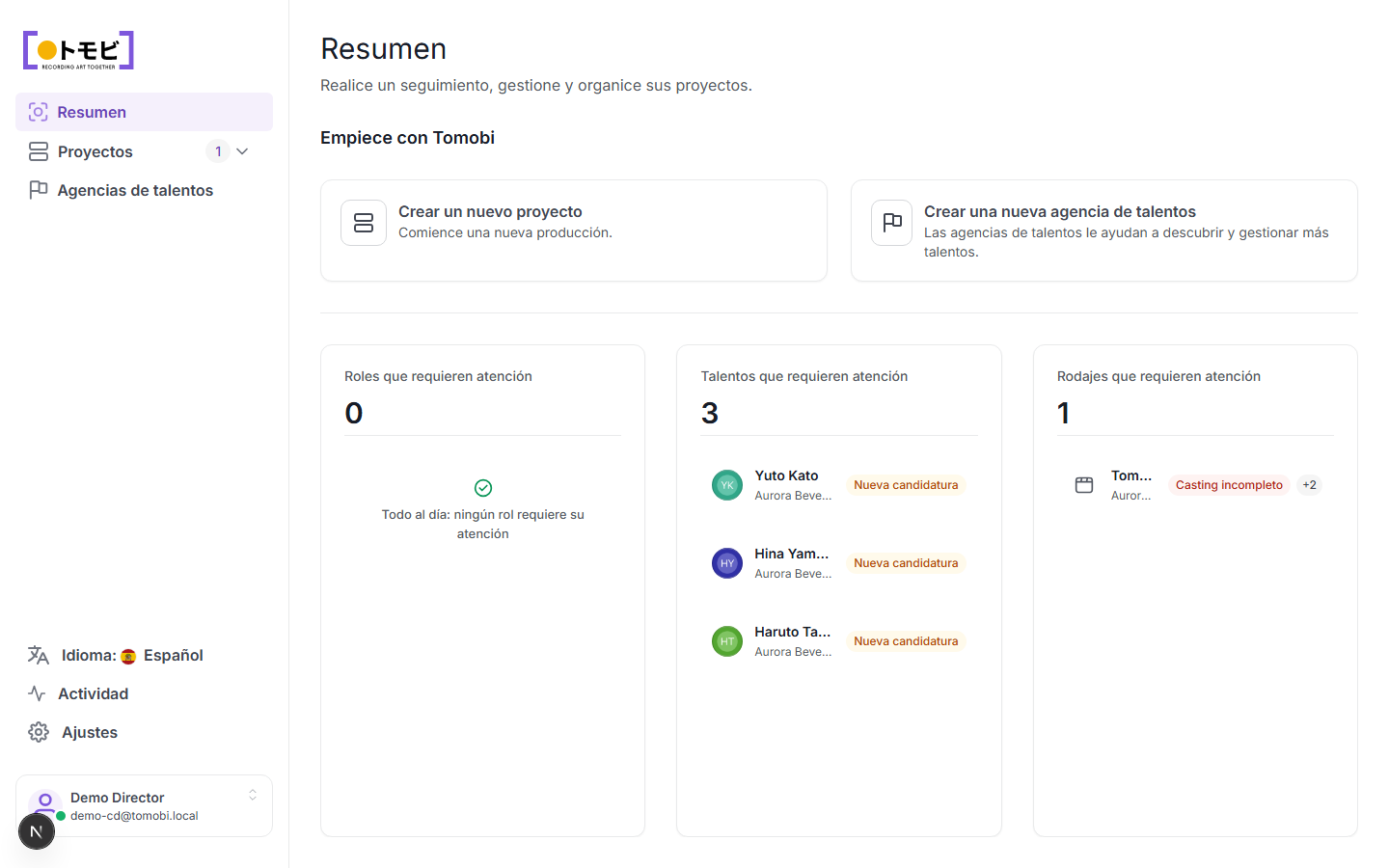Click the Roles que requieren atención count 0
This screenshot has height=868, width=1389.
pyautogui.click(x=354, y=413)
